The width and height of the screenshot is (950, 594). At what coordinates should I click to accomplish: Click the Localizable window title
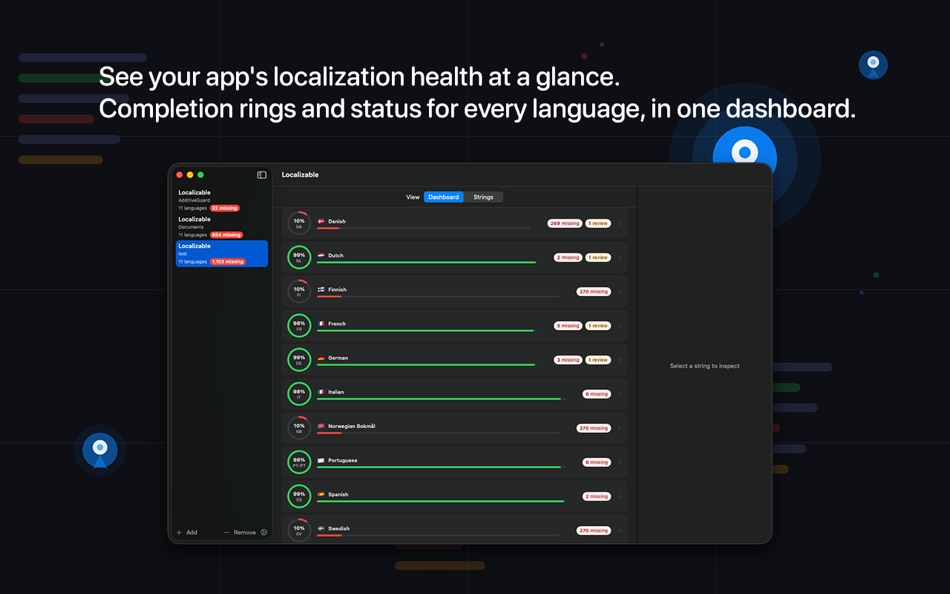(300, 175)
